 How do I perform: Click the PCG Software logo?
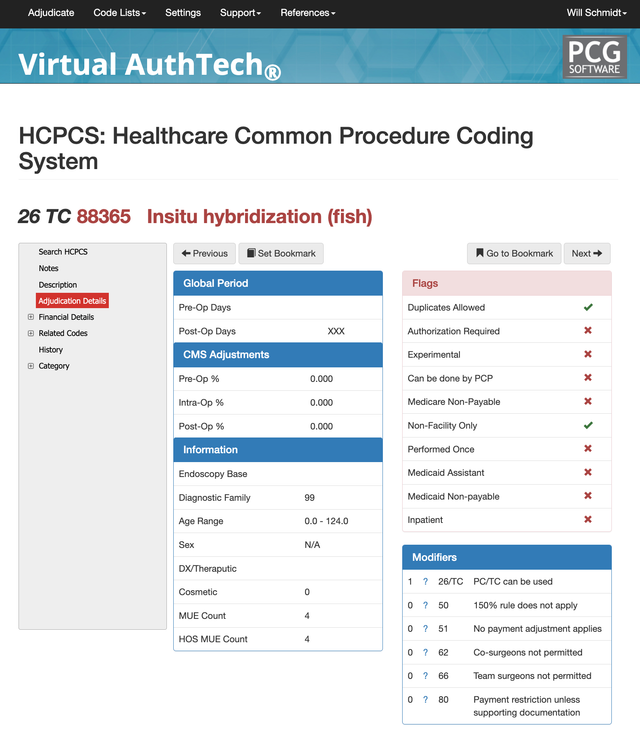(595, 56)
